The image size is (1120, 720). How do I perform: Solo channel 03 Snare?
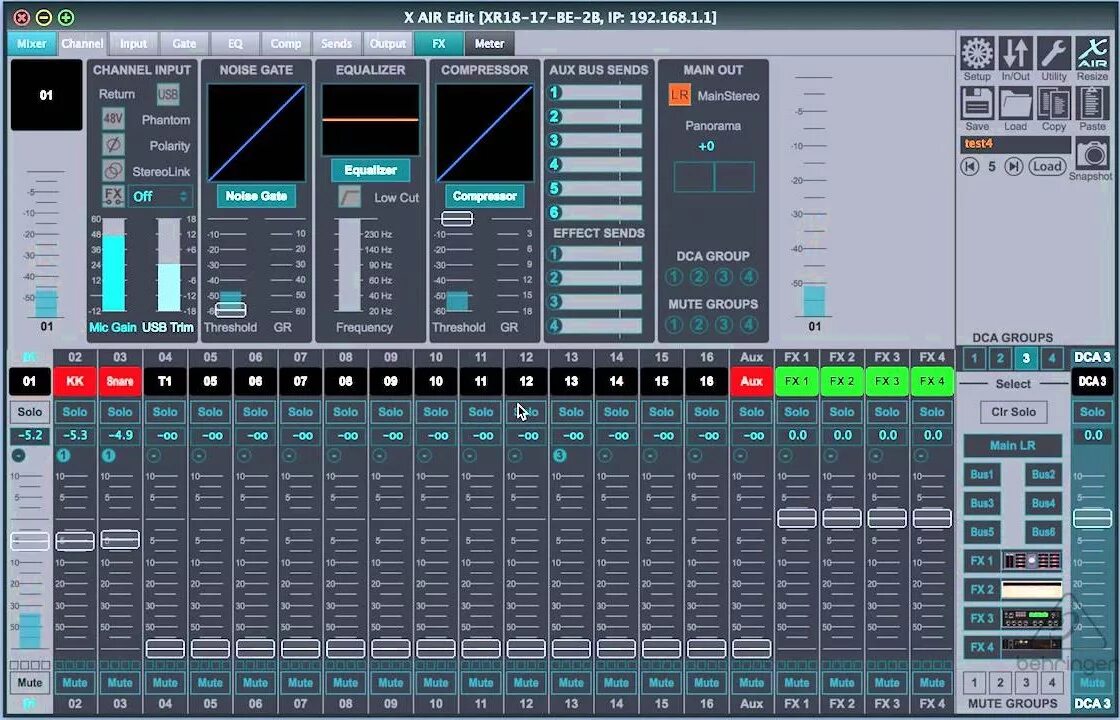click(120, 411)
